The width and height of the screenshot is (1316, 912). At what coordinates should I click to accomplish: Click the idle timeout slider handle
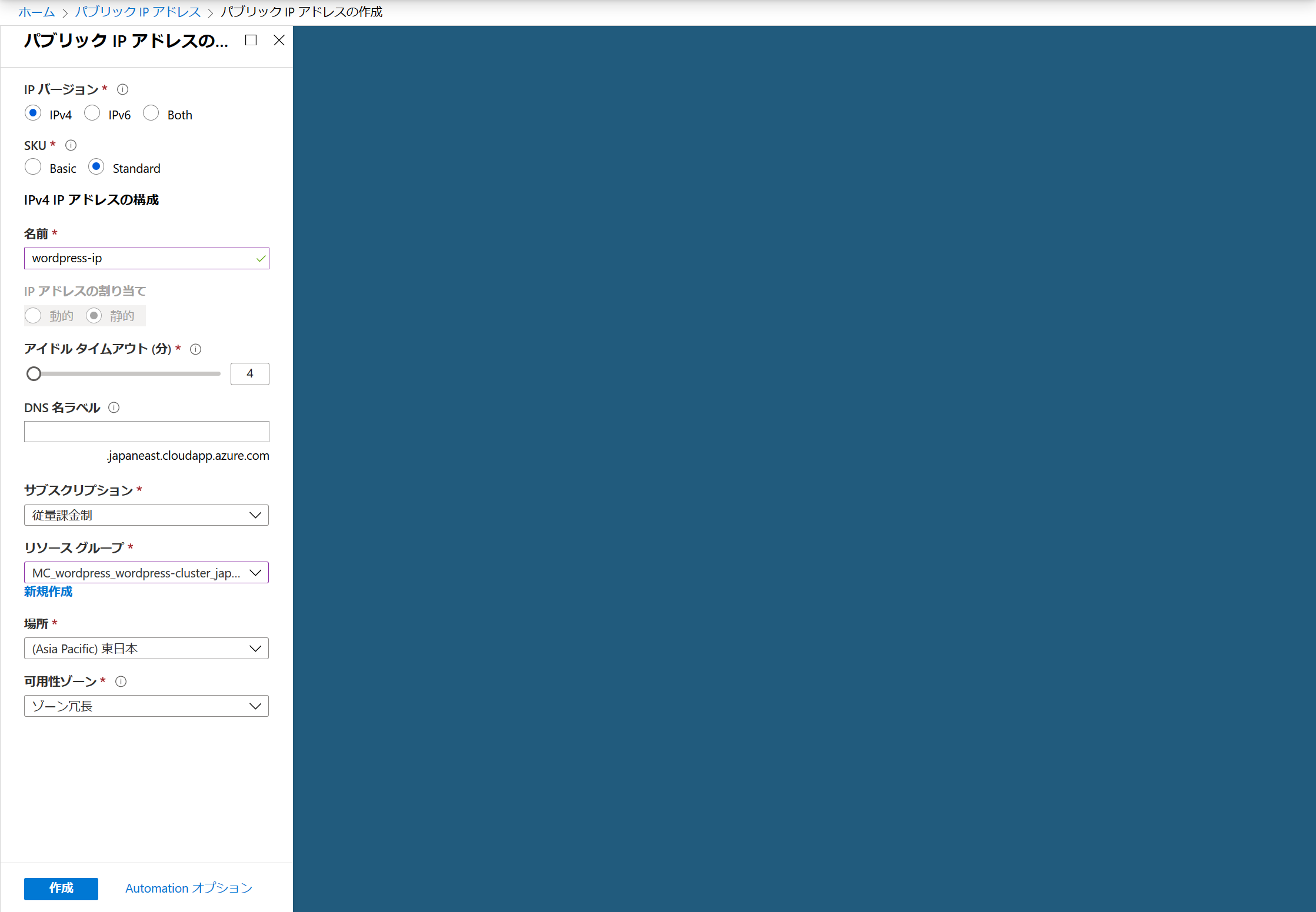click(34, 373)
